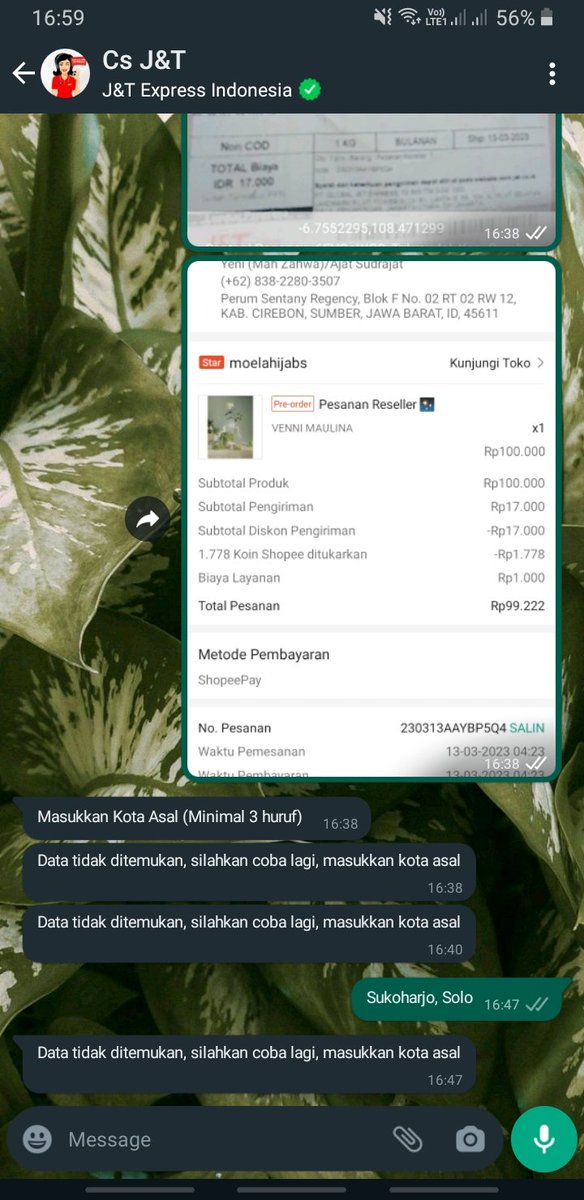This screenshot has width=584, height=1200.
Task: Tap the 16:59 clock in the status bar
Action: point(58,18)
